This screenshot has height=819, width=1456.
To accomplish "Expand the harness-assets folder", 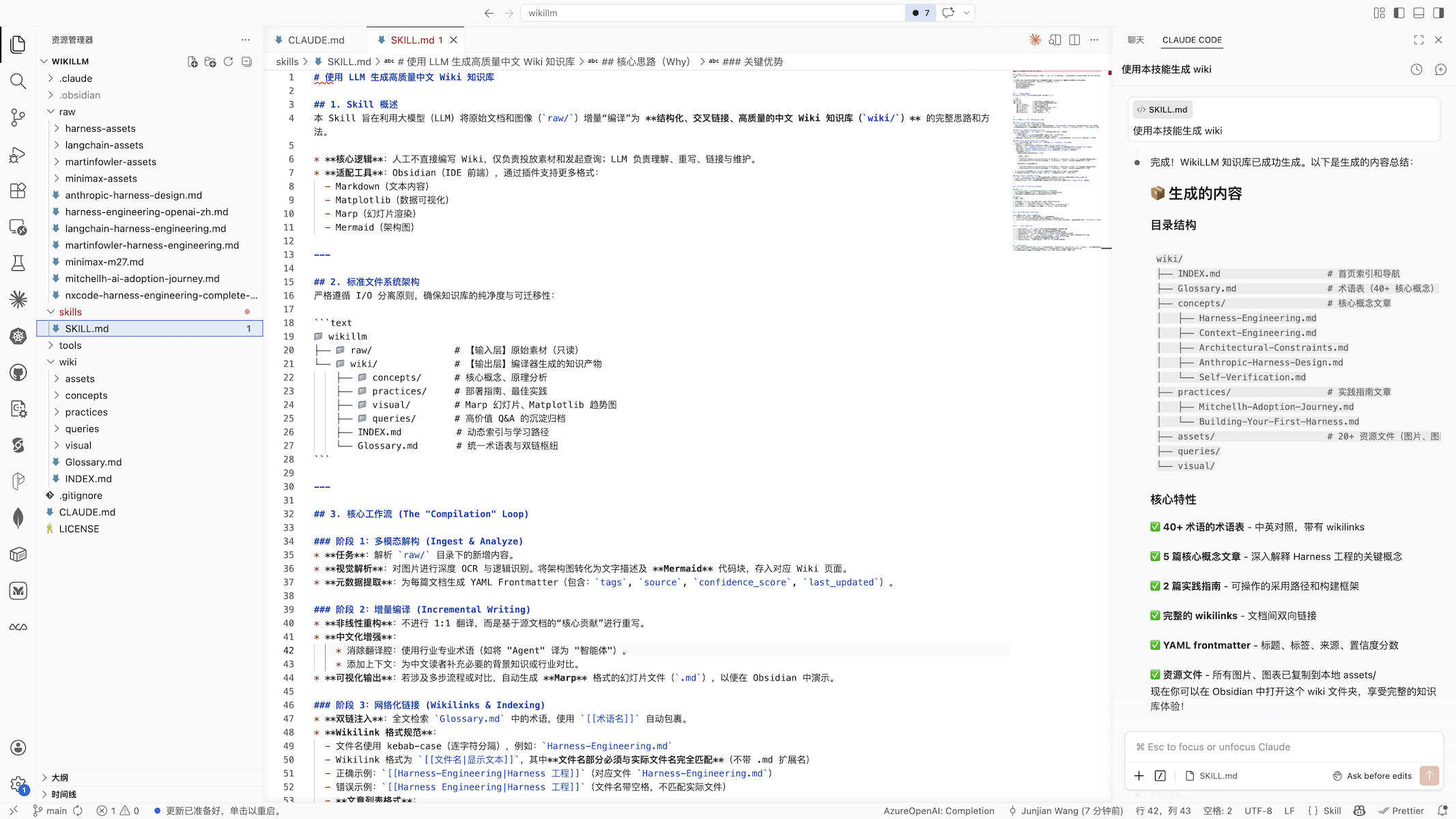I will point(100,128).
